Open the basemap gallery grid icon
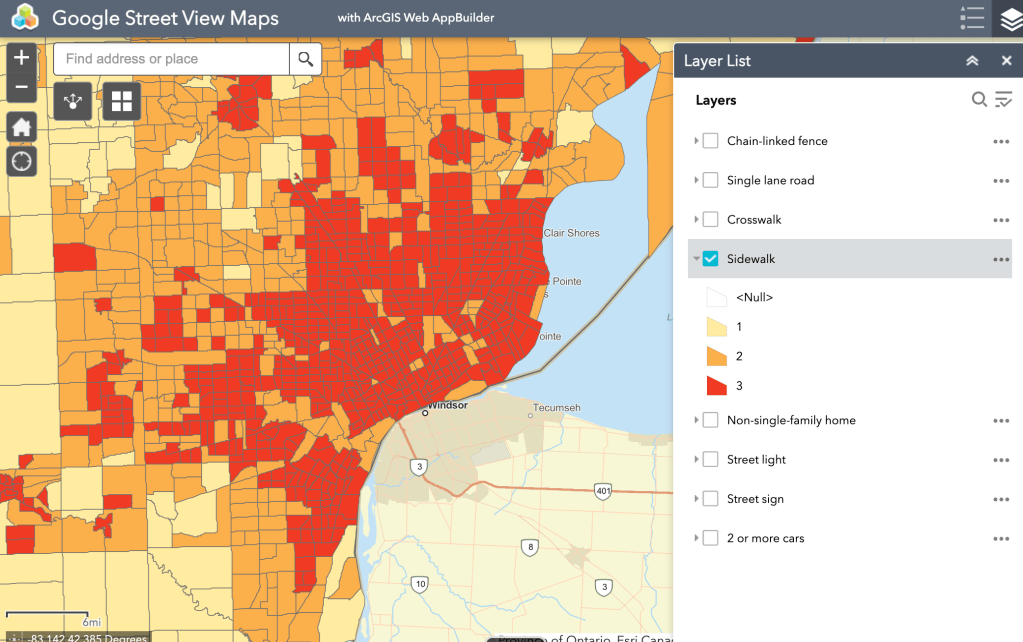This screenshot has width=1023, height=642. click(122, 101)
